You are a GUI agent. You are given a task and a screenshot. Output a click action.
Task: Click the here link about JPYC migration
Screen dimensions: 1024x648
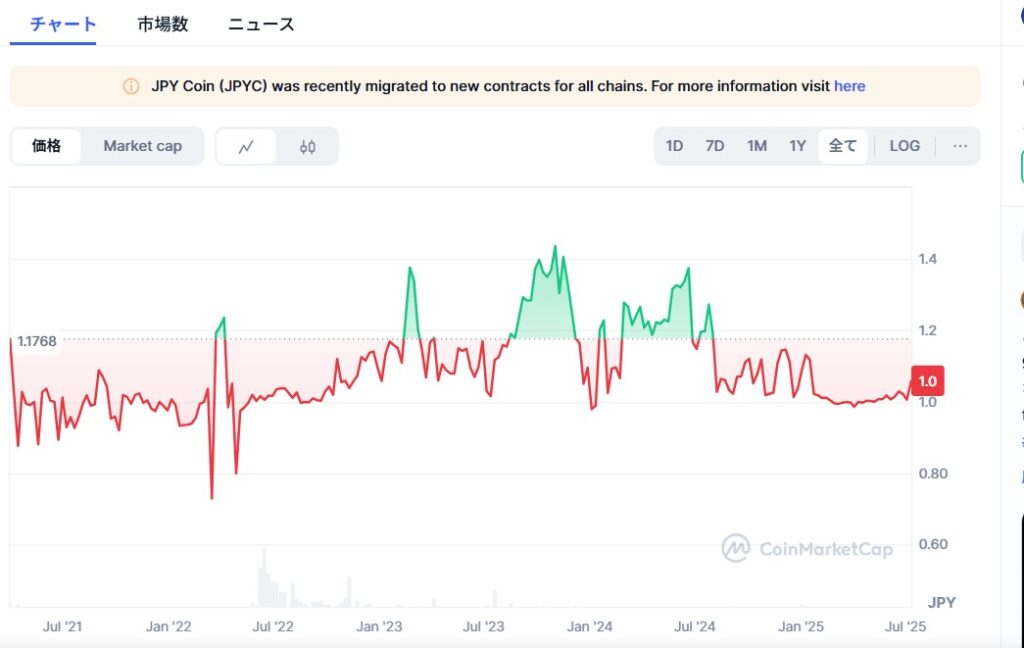point(849,87)
